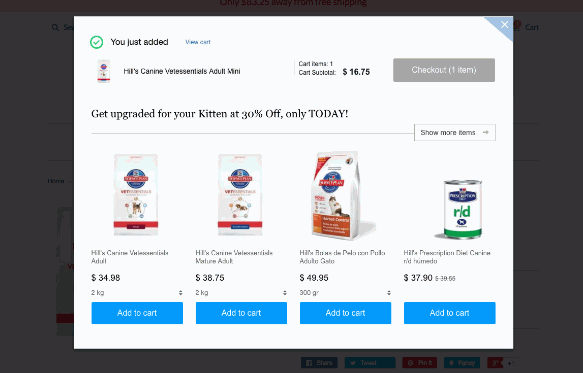
Task: Expand 2 kg size dropdown for Vetessentials Adult
Action: (137, 293)
